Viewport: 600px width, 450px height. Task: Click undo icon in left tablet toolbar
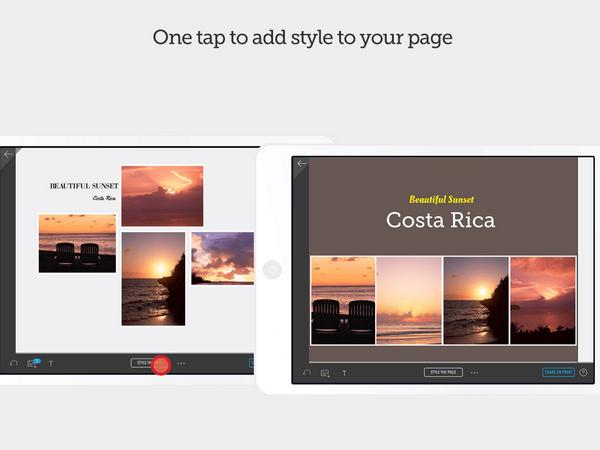coord(14,363)
